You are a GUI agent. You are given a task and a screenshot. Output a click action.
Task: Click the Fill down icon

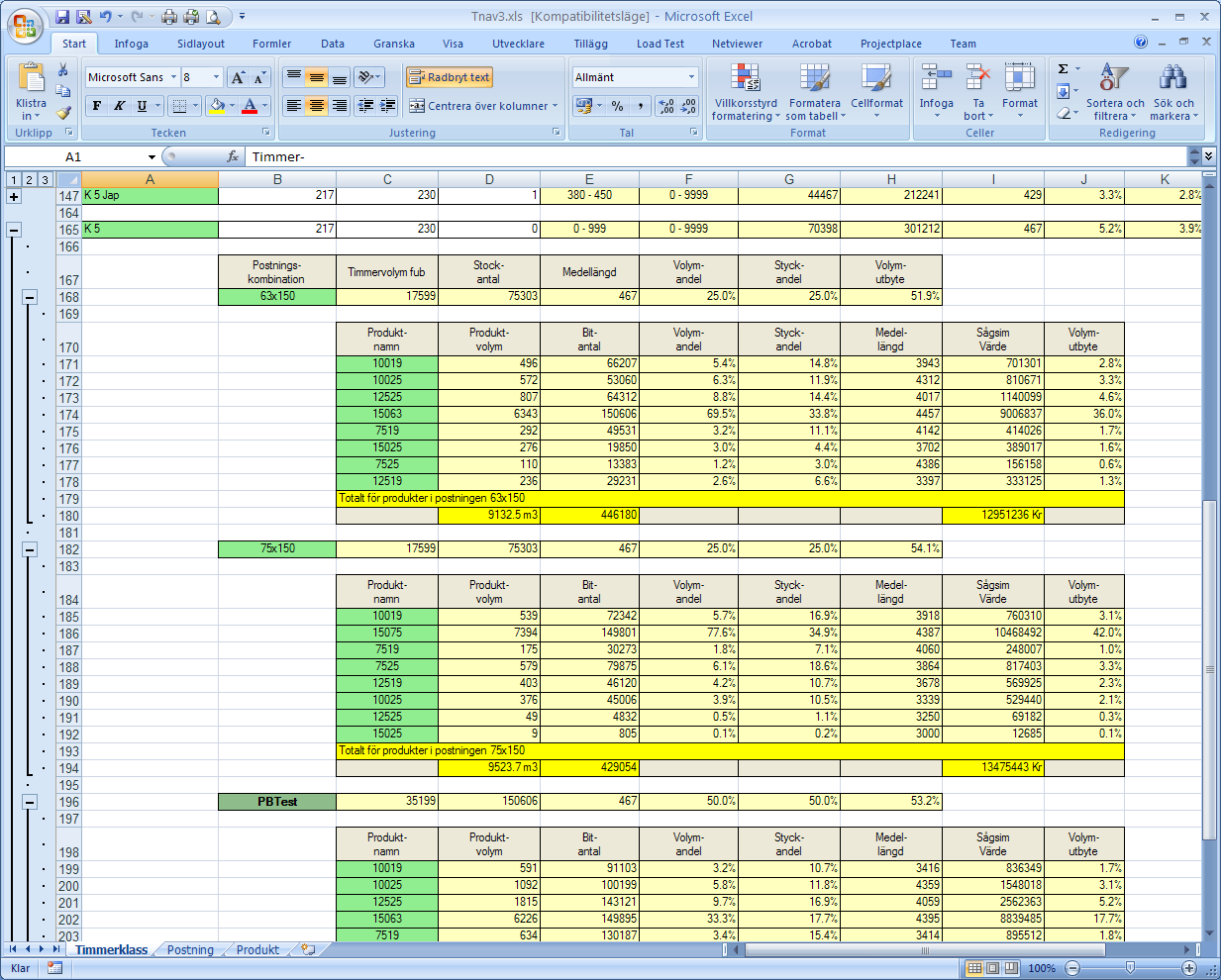tap(1064, 91)
